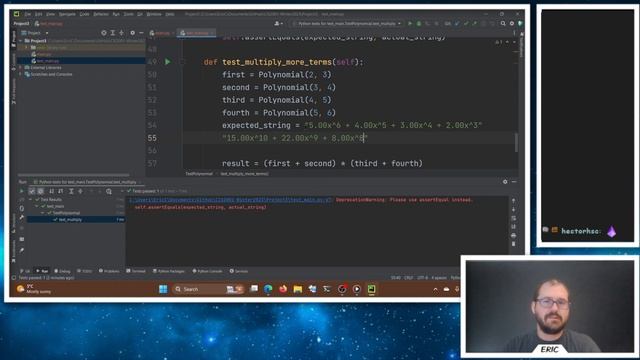Open the Run menu
Image resolution: width=640 pixels, height=360 pixels.
116,14
